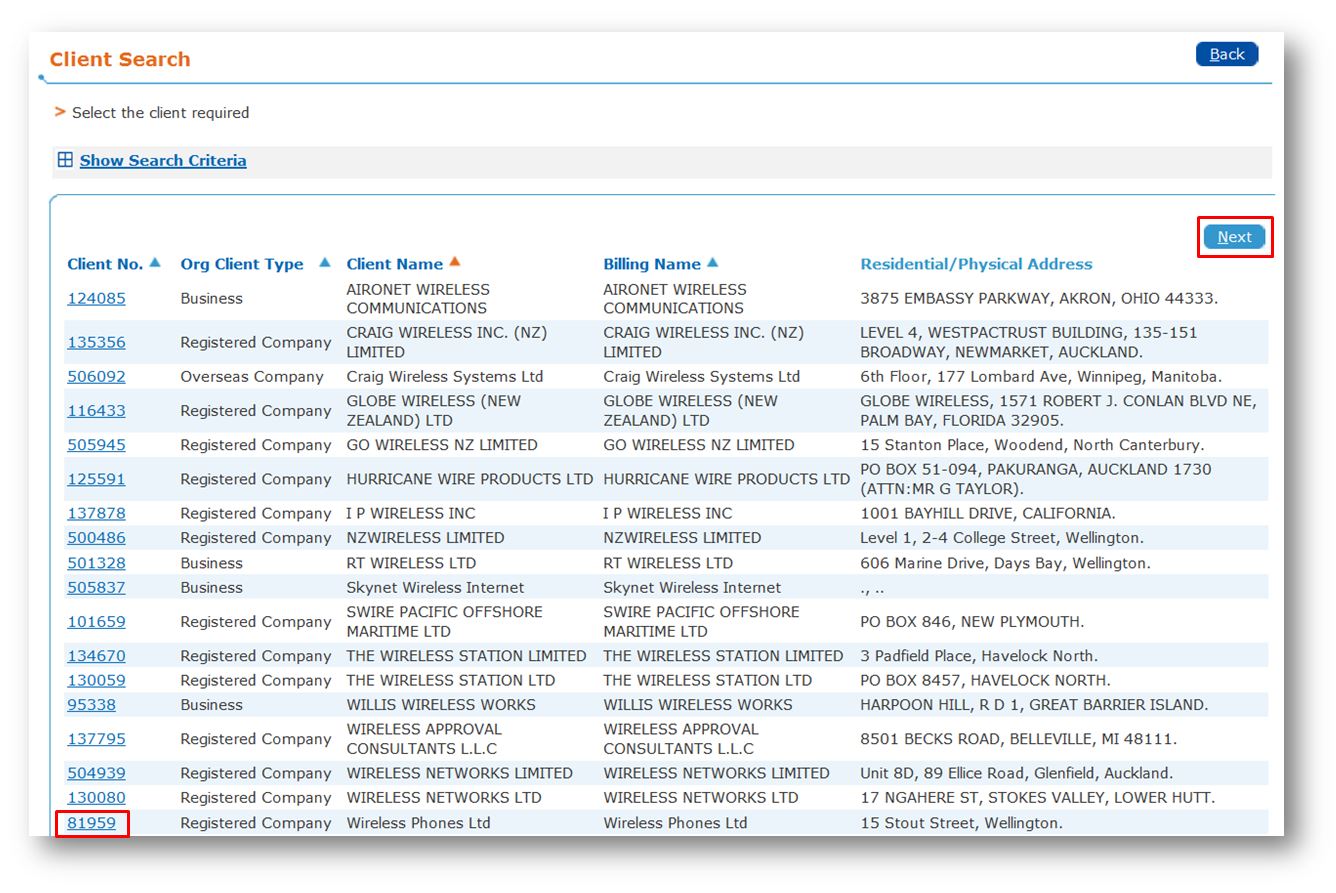
Task: Click billing name SWIRE PACIFIC OFFSHORE MARITIME LTD
Action: 701,621
